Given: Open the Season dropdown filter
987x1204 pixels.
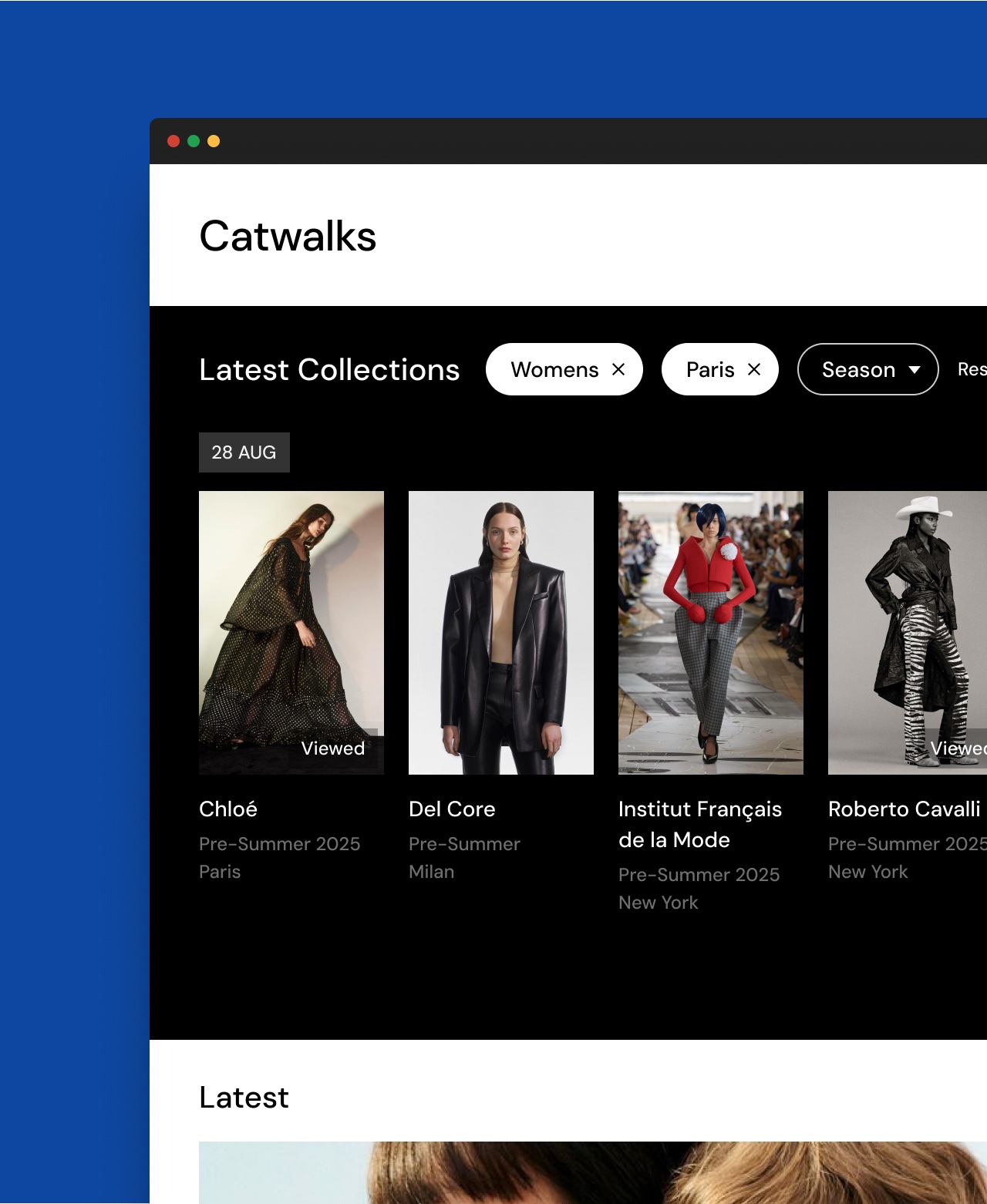Looking at the screenshot, I should tap(867, 369).
